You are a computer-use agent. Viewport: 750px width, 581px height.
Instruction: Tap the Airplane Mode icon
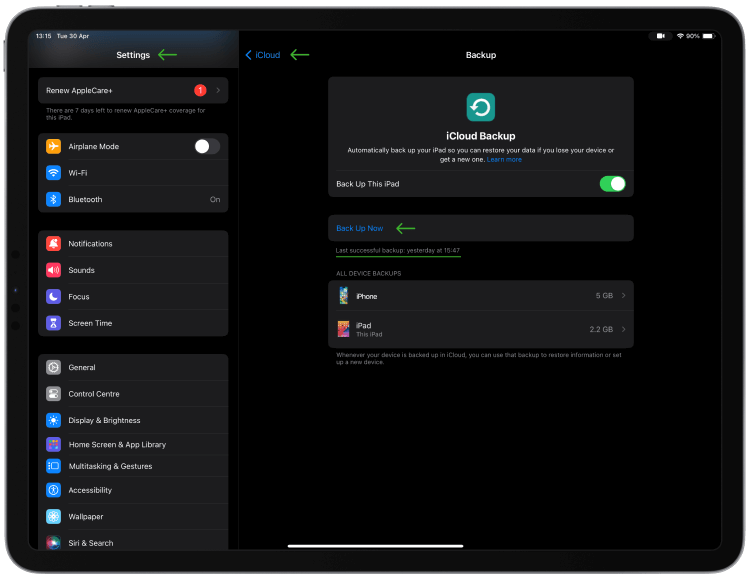click(53, 146)
